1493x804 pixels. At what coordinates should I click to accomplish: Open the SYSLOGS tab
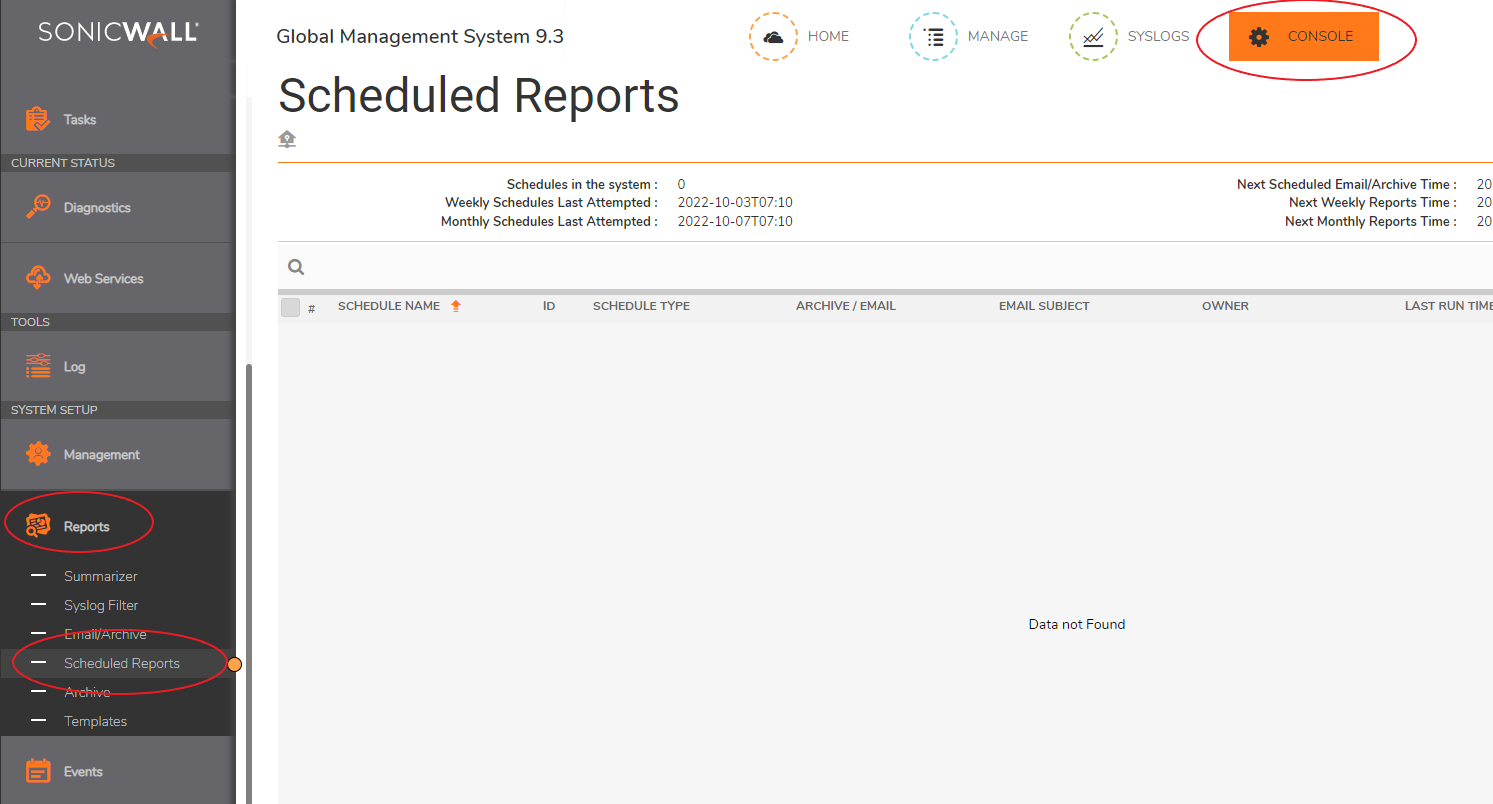pos(1157,37)
